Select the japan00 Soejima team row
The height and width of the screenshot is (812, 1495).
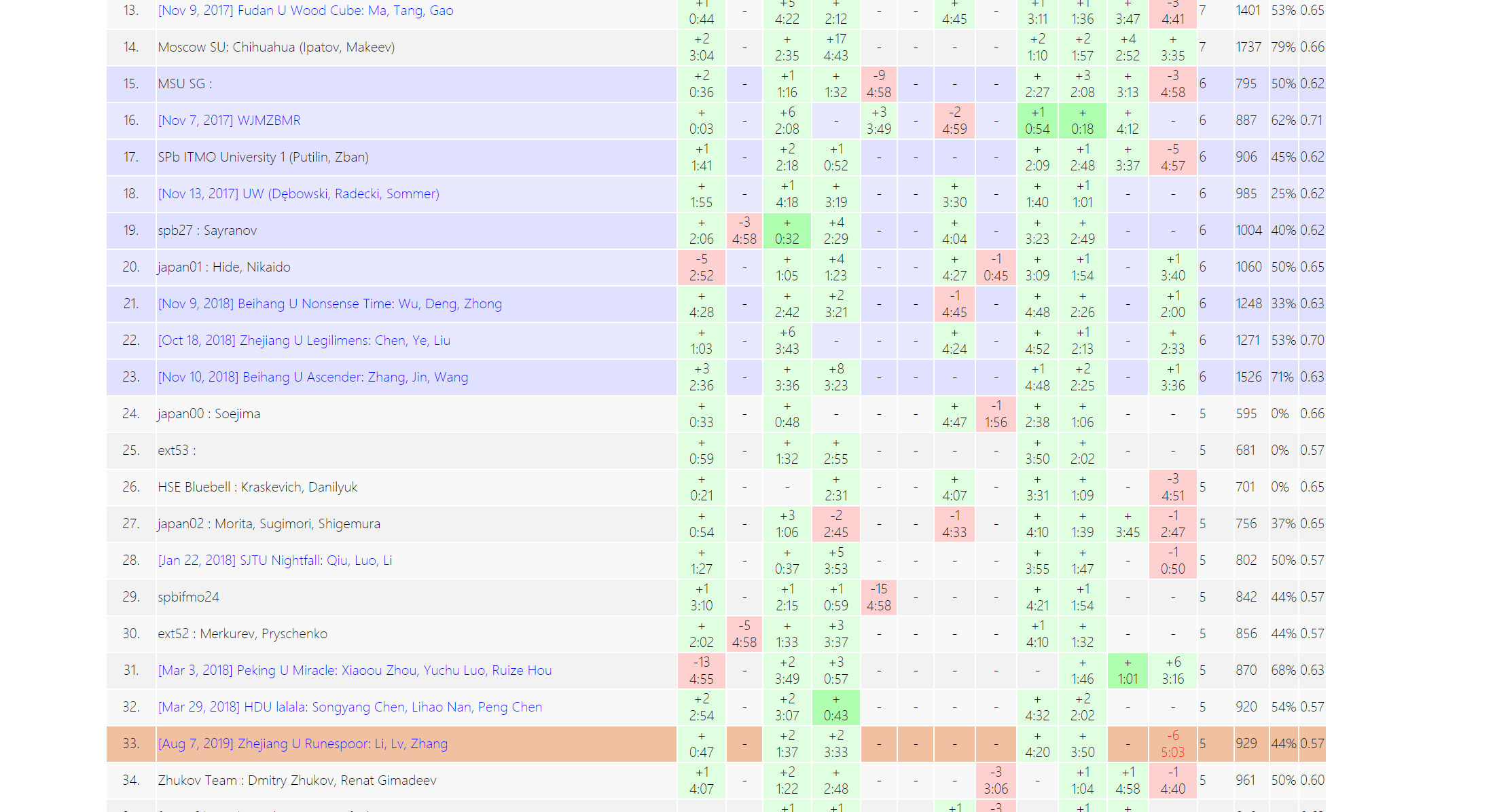click(209, 414)
